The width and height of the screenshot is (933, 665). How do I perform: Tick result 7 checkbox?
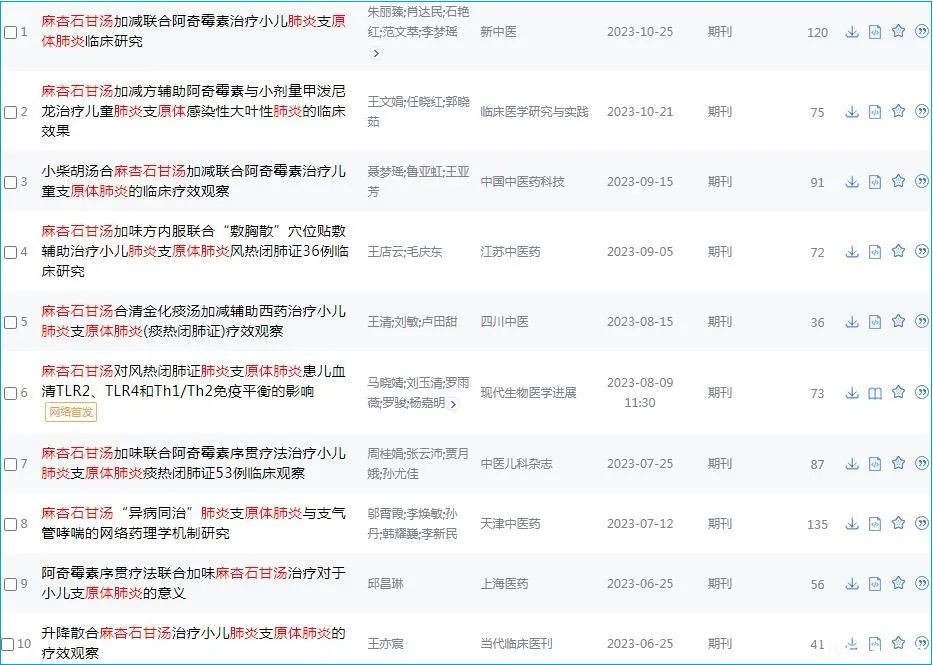11,464
